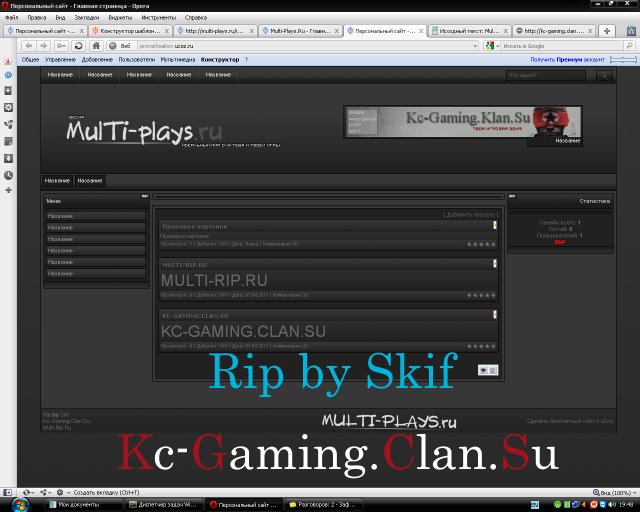Switch to the Multi-Plays.Ru - Главн... tab

coord(300,31)
